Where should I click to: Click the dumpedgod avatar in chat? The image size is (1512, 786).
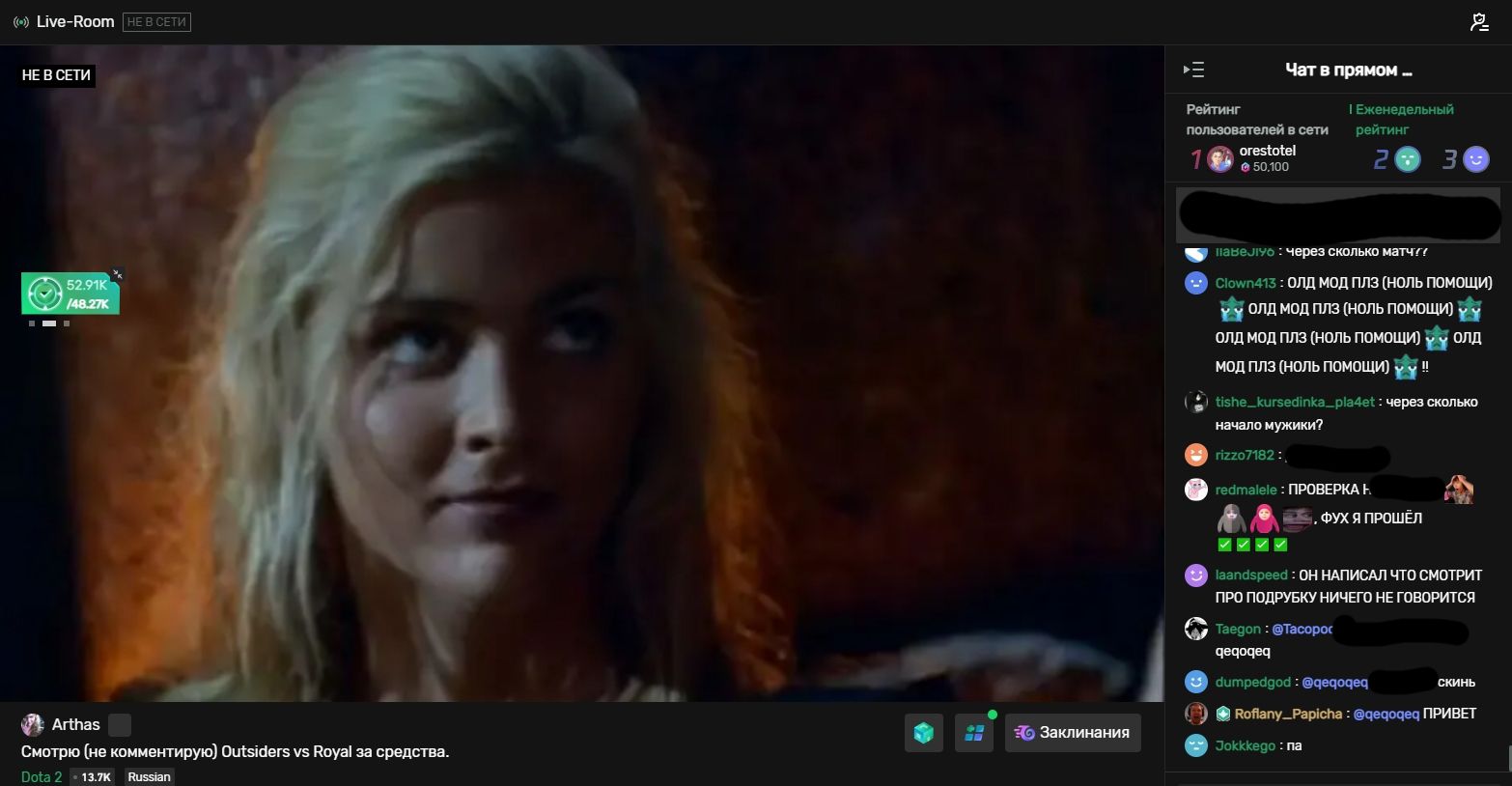[1196, 682]
